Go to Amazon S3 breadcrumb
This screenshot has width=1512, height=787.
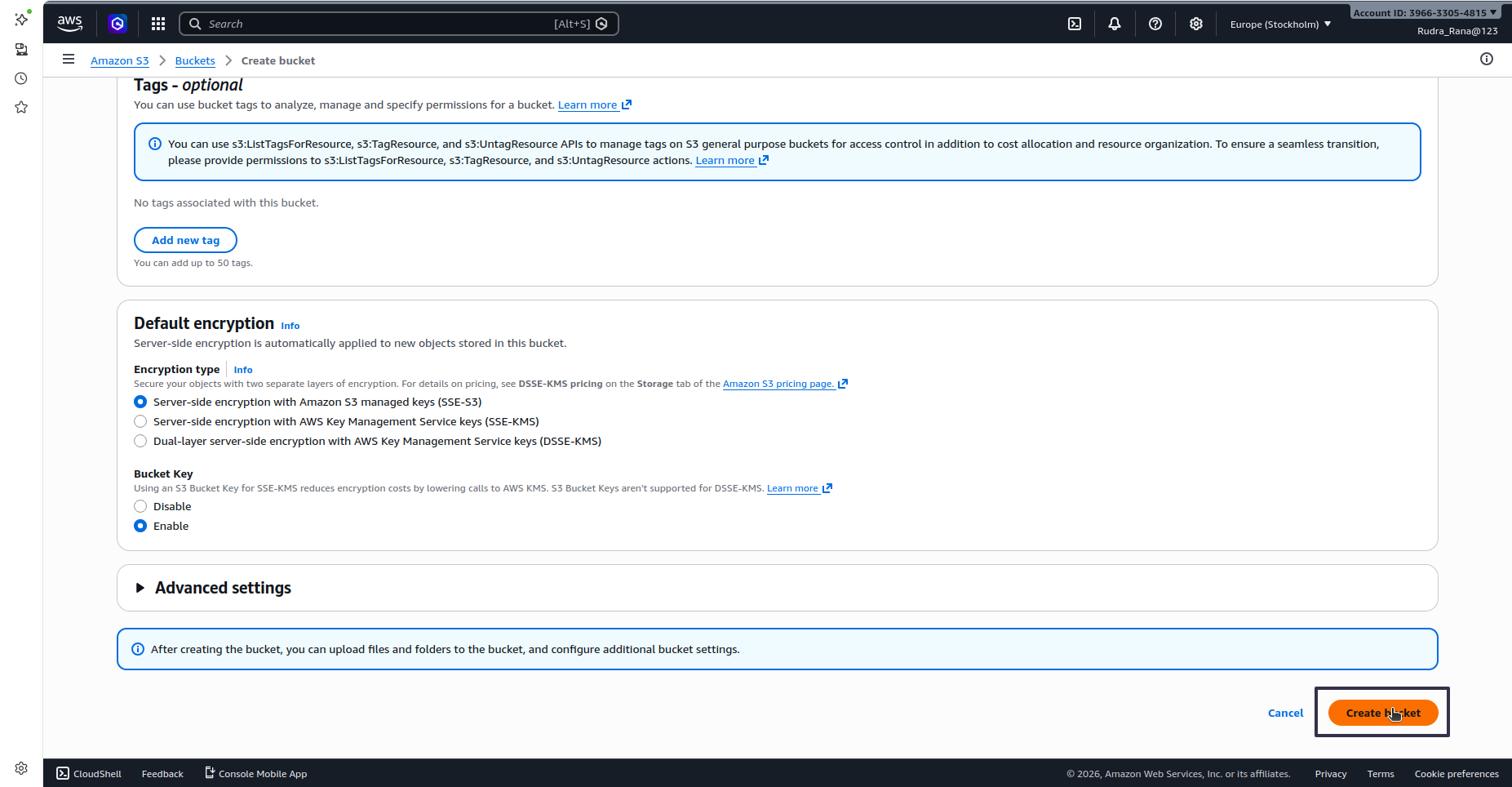point(120,60)
